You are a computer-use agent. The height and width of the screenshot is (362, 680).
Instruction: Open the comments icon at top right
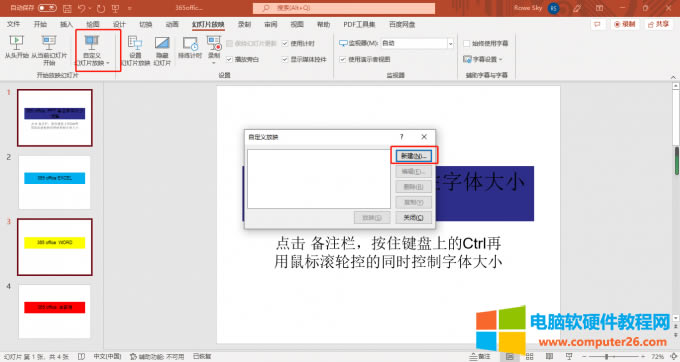pos(598,24)
